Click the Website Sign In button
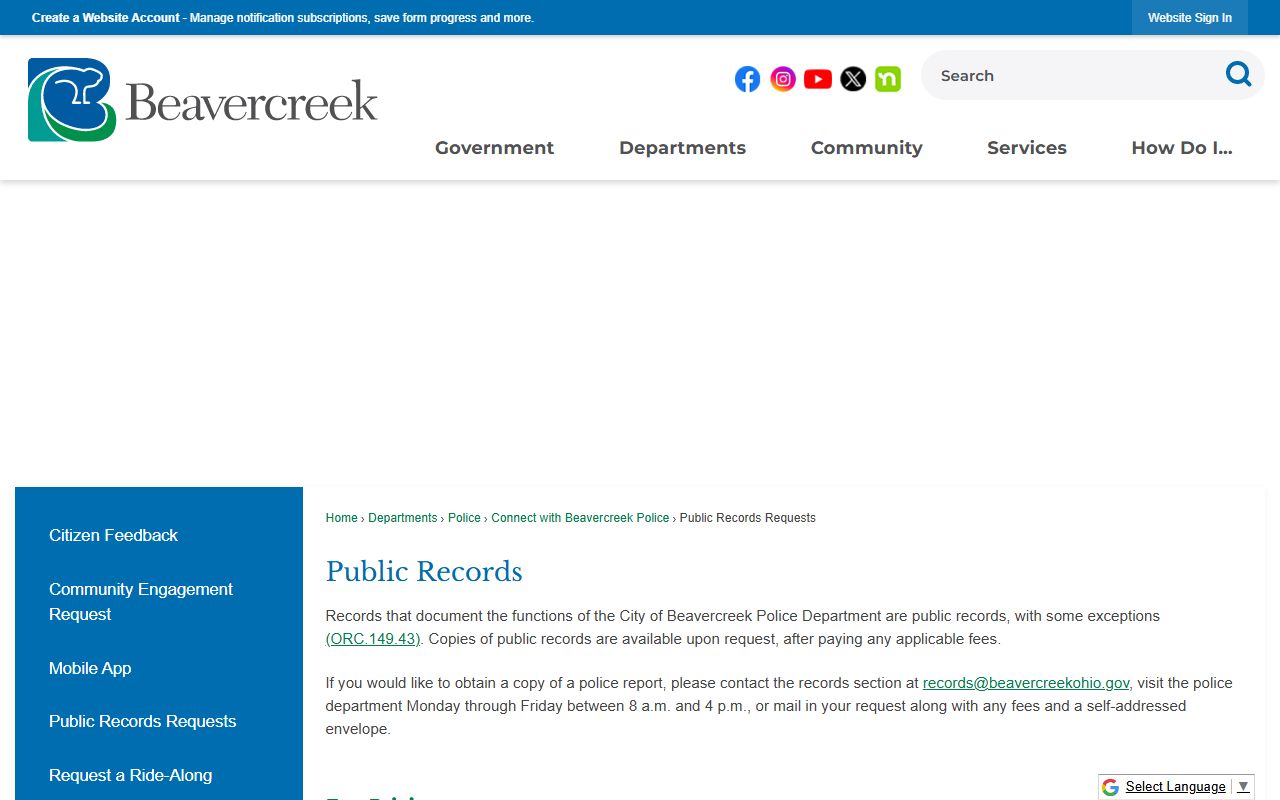The width and height of the screenshot is (1280, 800). 1190,18
